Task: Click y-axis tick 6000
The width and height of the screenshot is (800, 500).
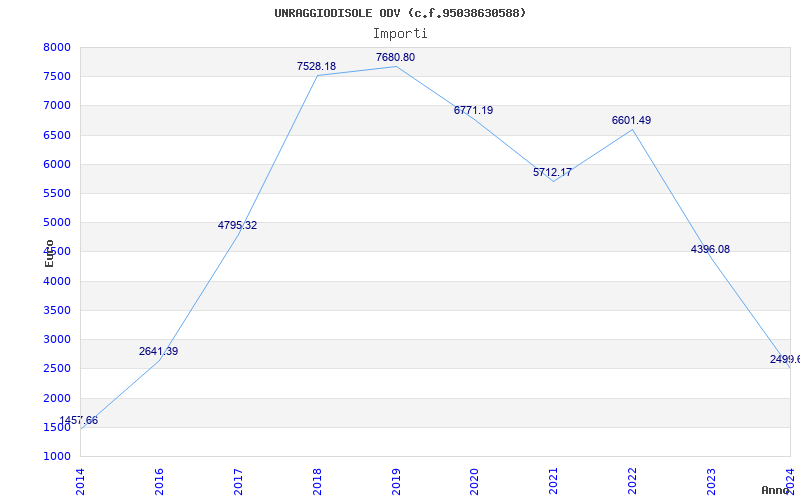Action: 57,164
